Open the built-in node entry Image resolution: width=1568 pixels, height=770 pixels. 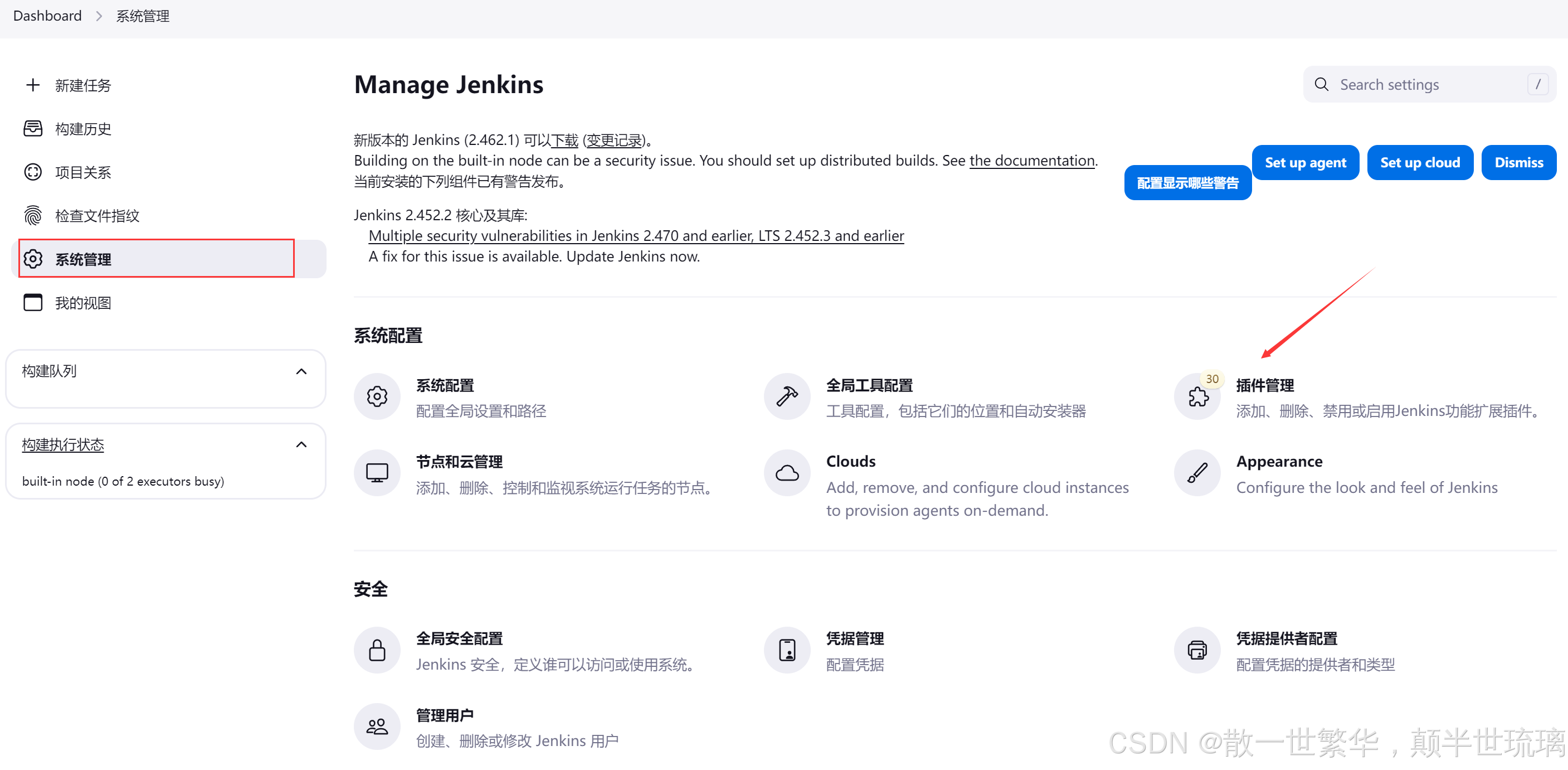tap(123, 481)
